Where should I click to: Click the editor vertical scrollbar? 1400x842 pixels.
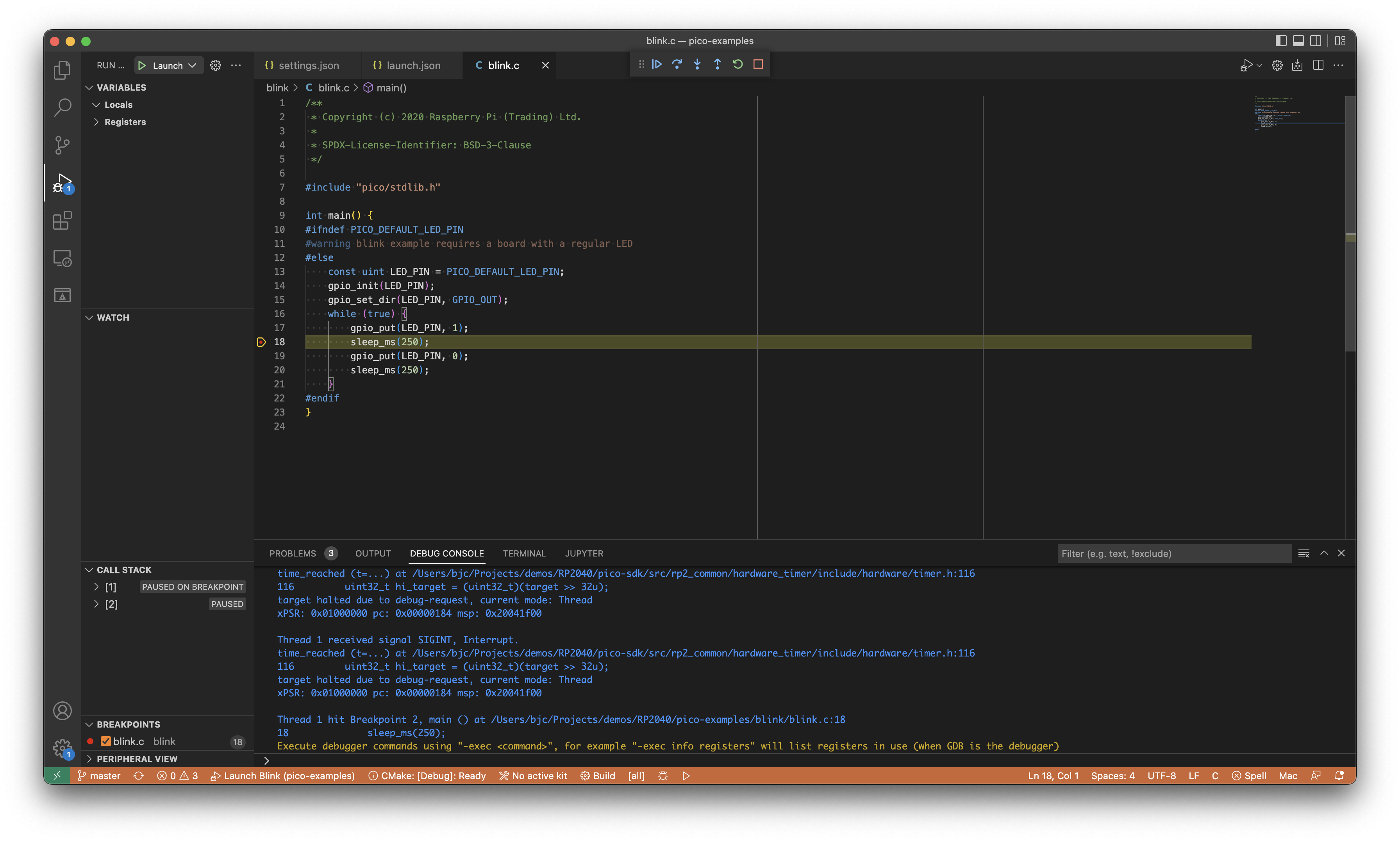click(1350, 224)
